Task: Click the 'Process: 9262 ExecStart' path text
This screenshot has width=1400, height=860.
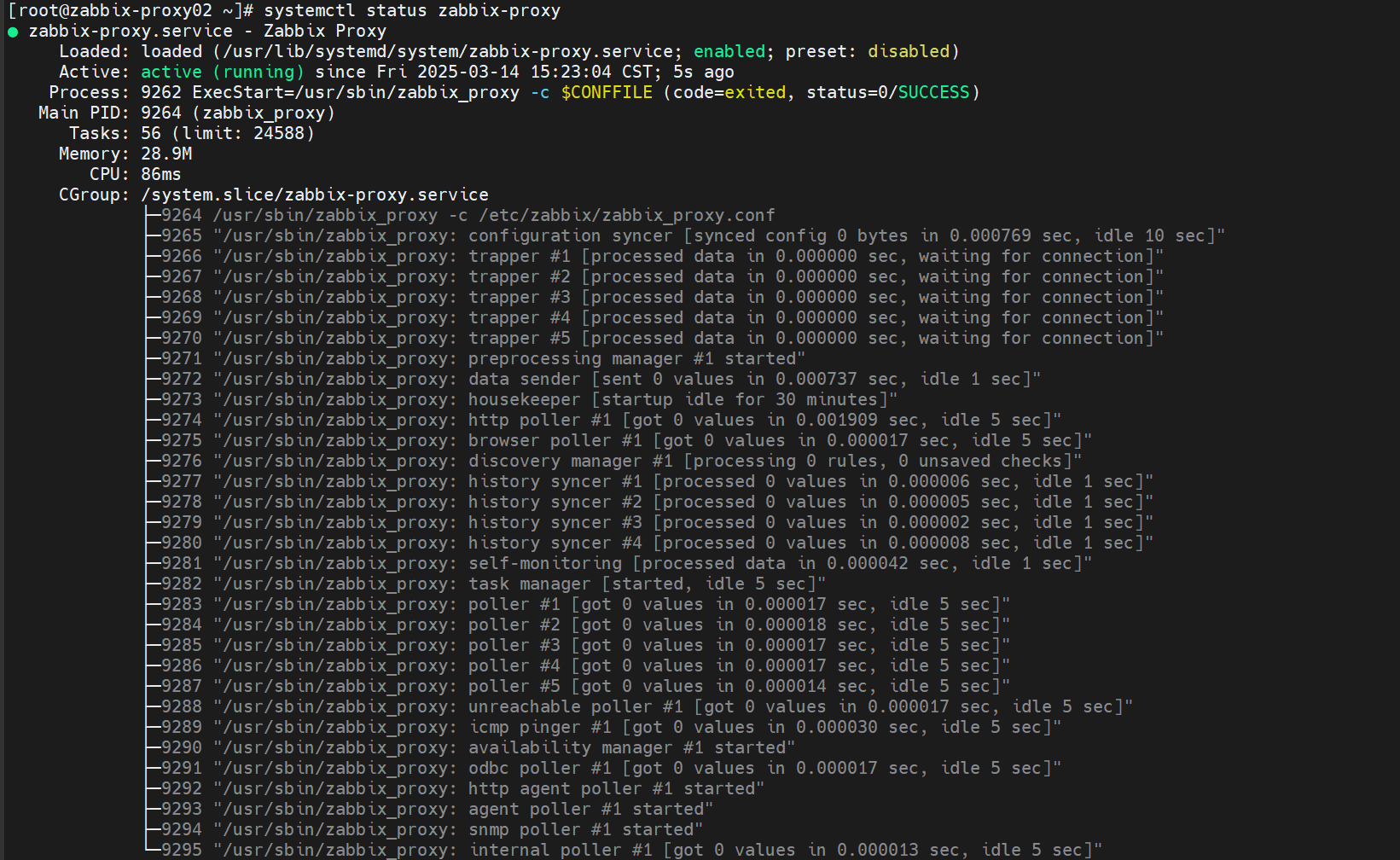Action: click(x=284, y=92)
